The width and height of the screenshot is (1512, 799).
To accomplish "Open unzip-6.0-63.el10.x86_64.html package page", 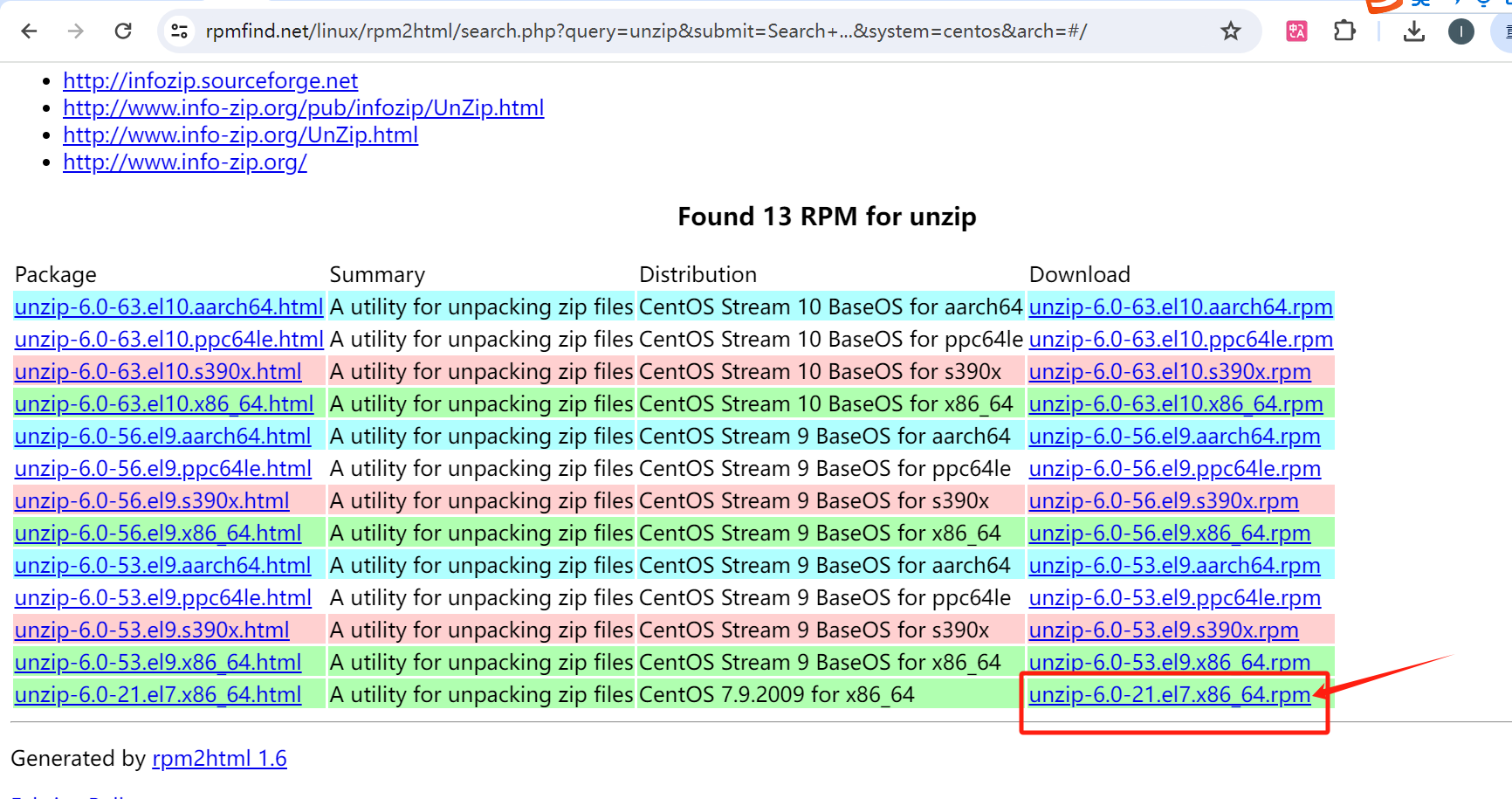I will 164,403.
